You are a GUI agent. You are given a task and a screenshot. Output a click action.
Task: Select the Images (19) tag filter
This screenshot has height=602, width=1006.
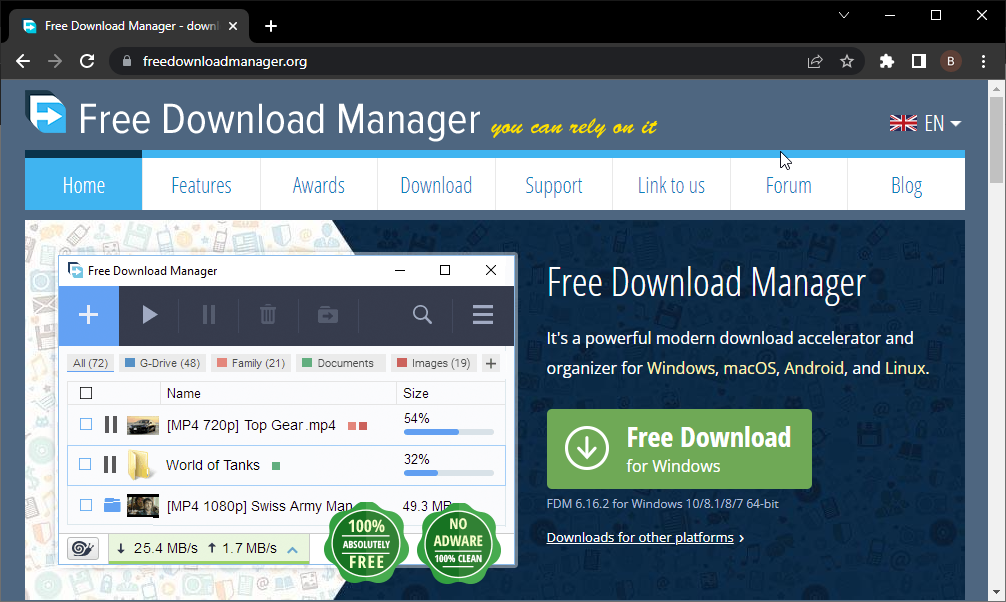tap(434, 363)
